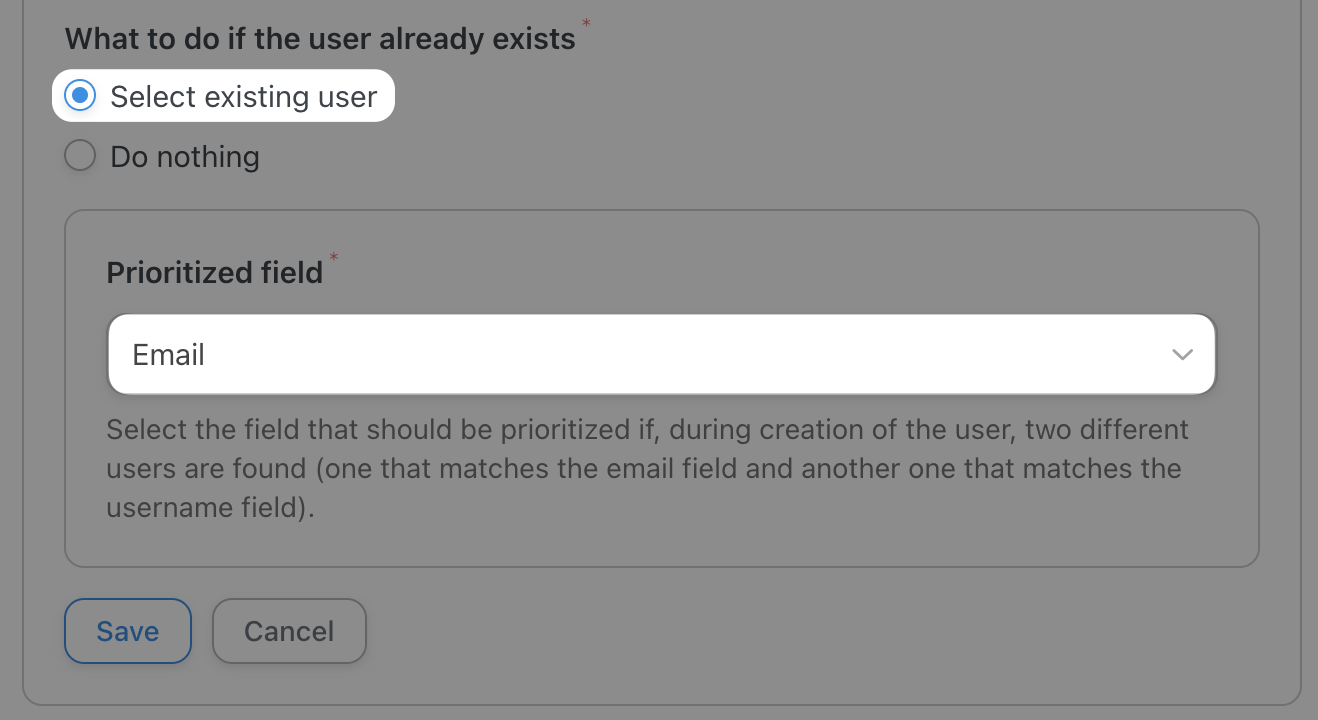Click the blue filled radio circle

coord(80,96)
